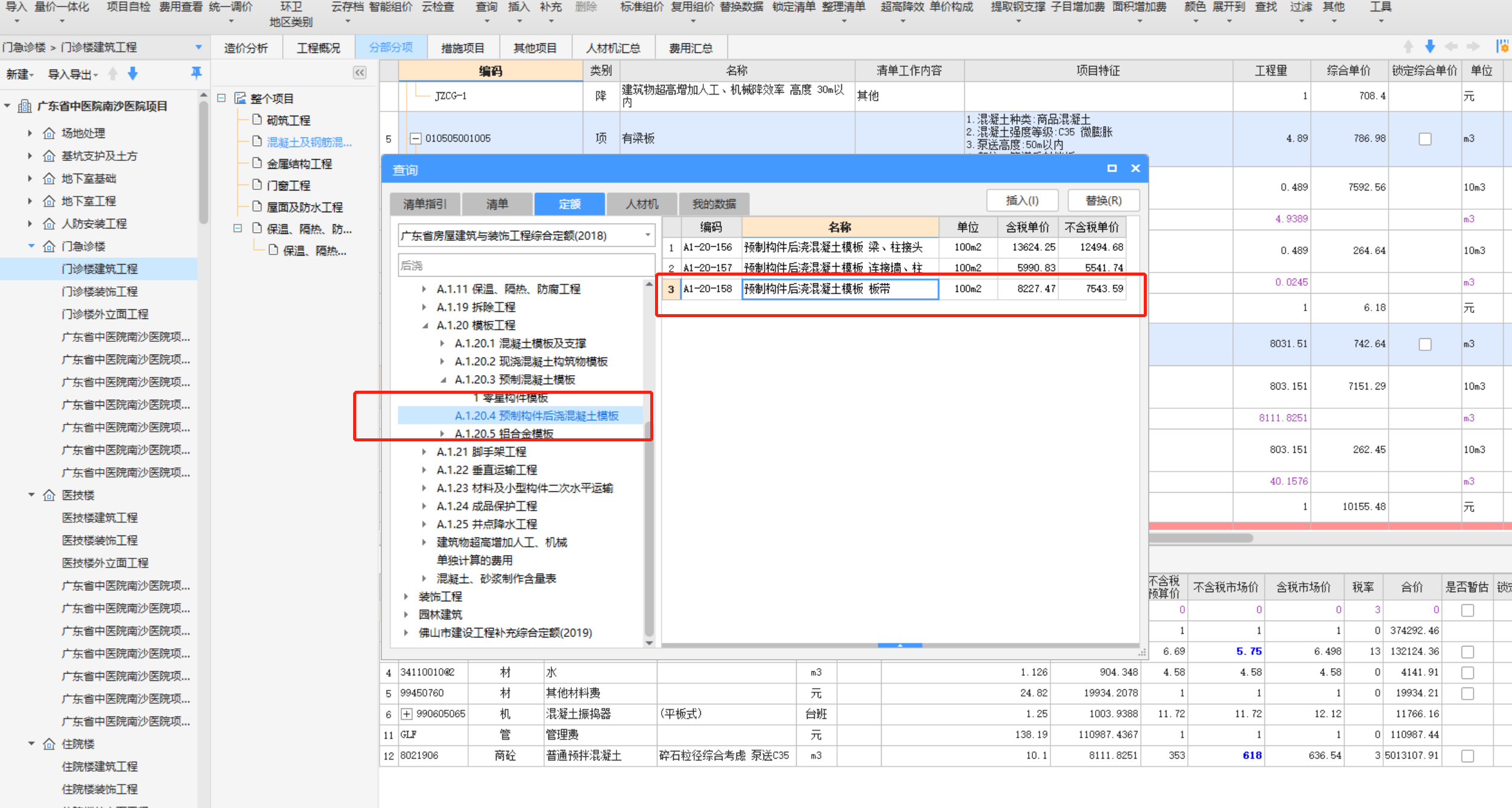Click house icon beside 场地处理

(x=49, y=133)
